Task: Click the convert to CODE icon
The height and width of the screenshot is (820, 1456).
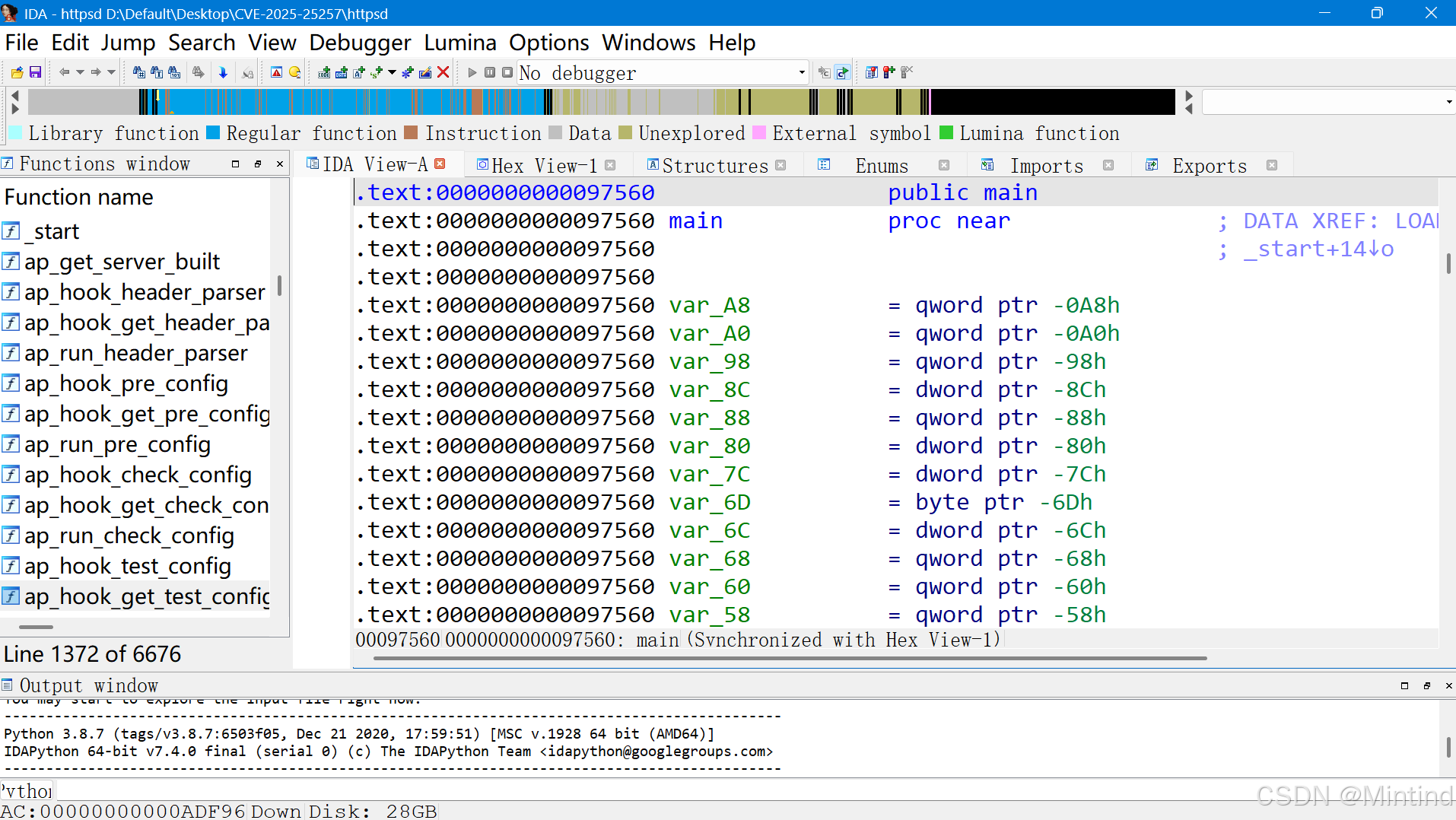Action: [x=325, y=72]
